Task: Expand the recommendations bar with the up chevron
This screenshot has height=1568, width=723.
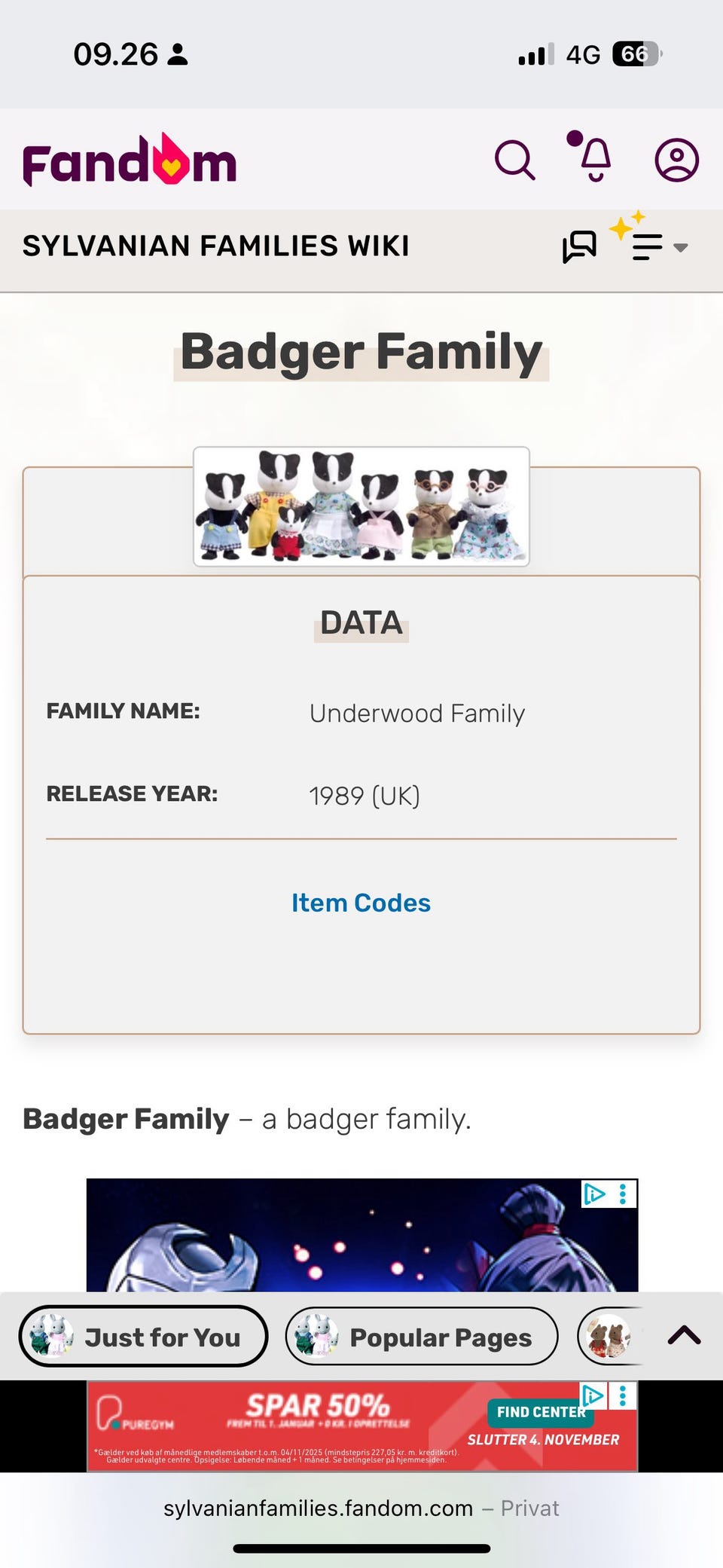Action: click(684, 1336)
